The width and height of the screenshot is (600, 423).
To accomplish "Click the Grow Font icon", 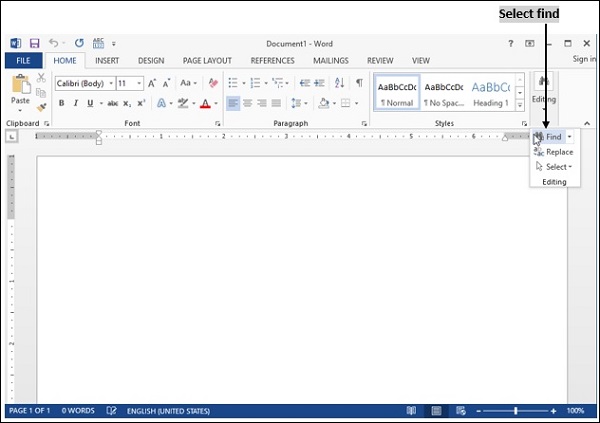I will click(x=152, y=83).
